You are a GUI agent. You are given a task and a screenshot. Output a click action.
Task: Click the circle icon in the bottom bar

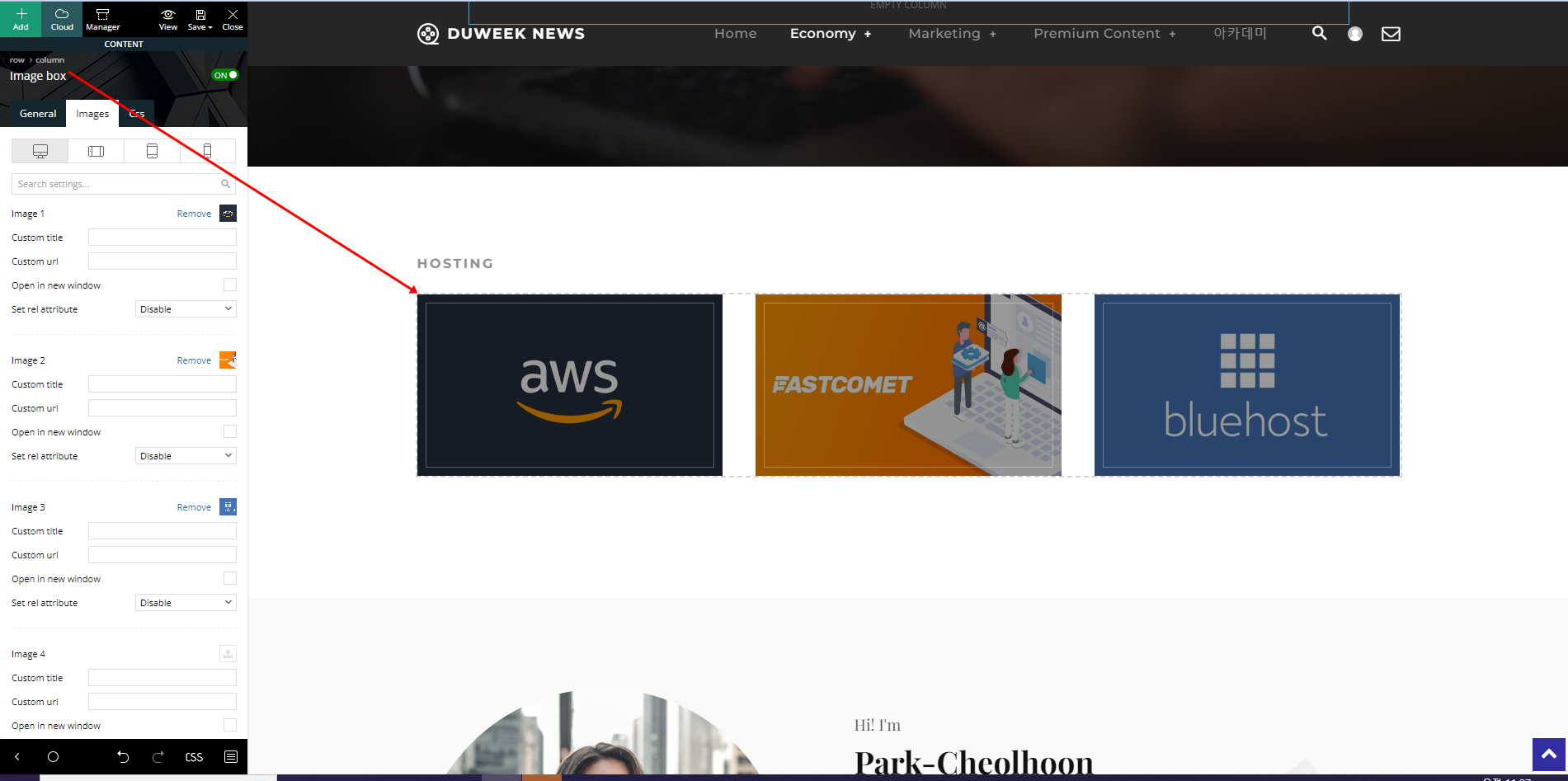pyautogui.click(x=54, y=757)
